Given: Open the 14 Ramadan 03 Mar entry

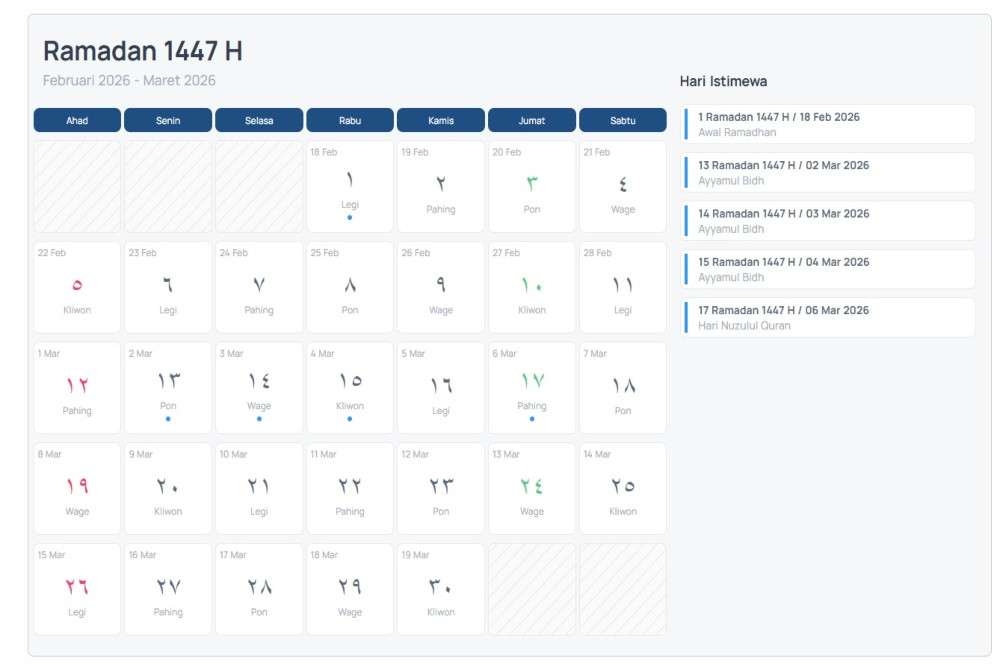Looking at the screenshot, I should pos(829,220).
